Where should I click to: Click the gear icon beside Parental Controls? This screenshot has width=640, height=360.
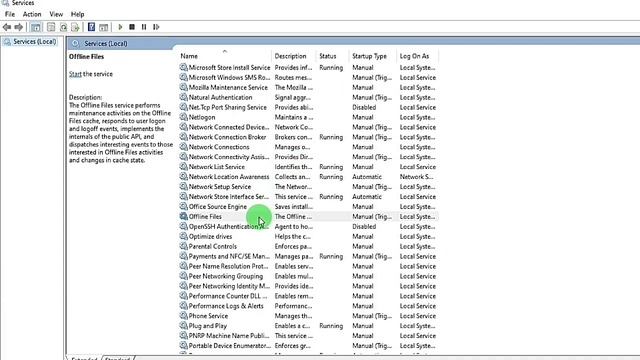point(184,246)
